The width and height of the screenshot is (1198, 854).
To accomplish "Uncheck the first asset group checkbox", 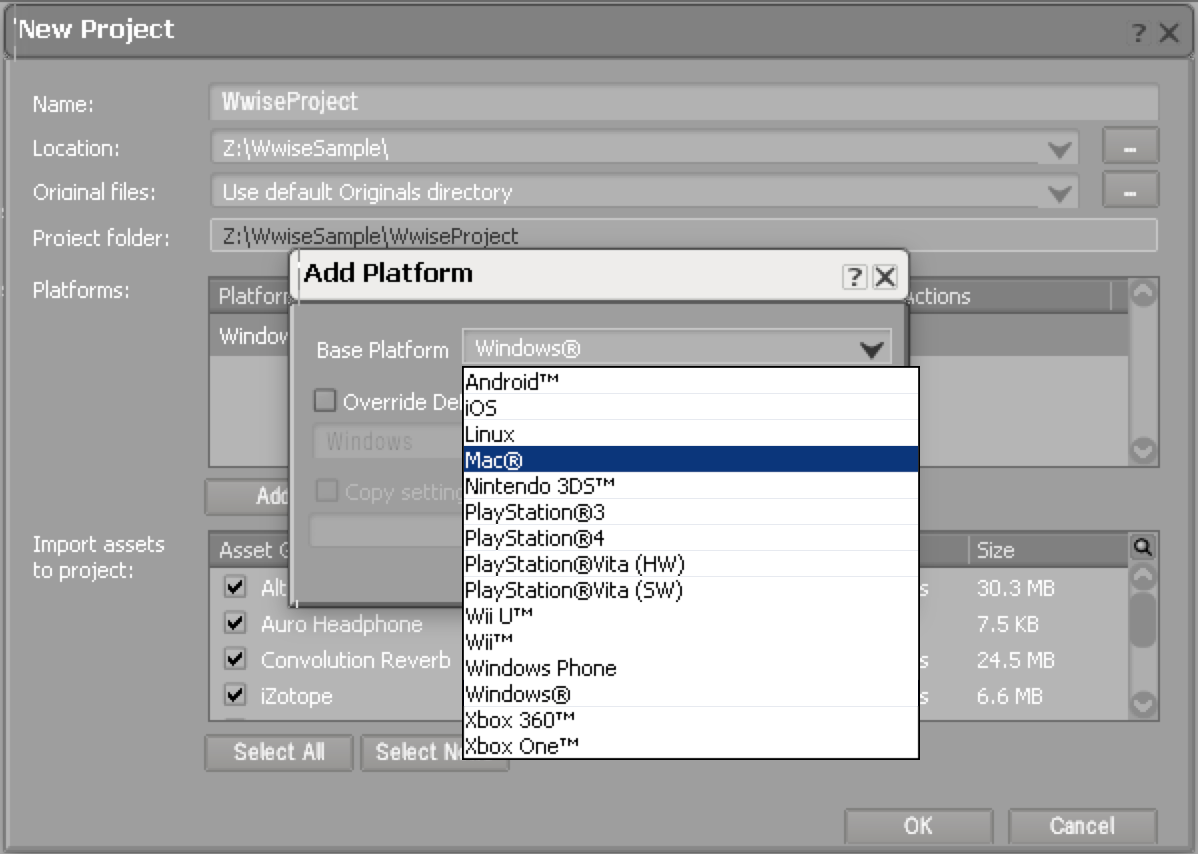I will tap(235, 587).
